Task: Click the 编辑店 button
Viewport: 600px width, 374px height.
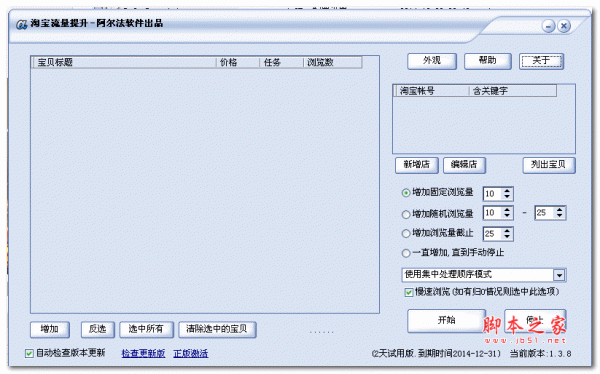Action: 464,165
